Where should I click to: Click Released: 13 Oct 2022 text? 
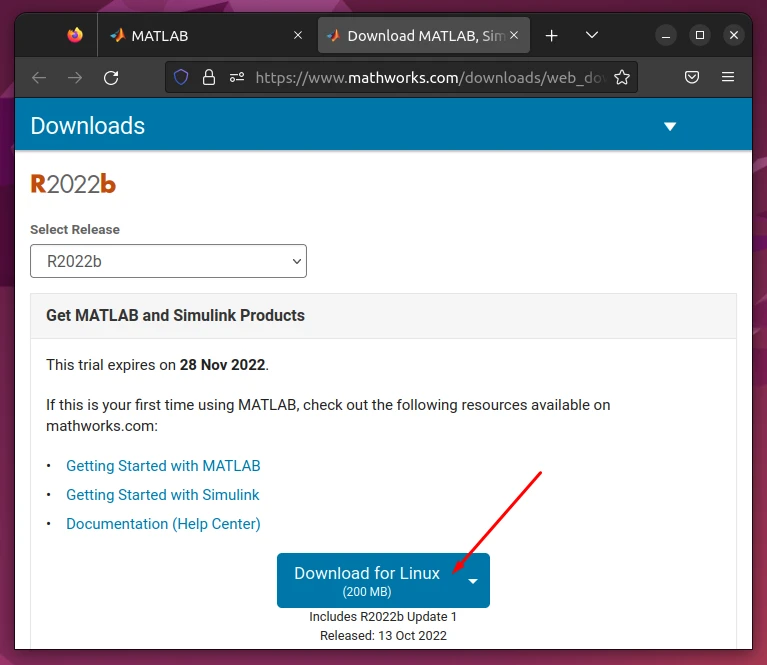[x=383, y=636]
